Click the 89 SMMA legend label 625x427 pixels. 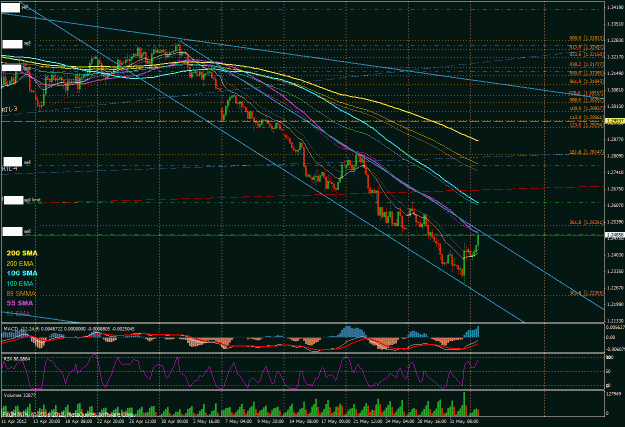[x=21, y=293]
